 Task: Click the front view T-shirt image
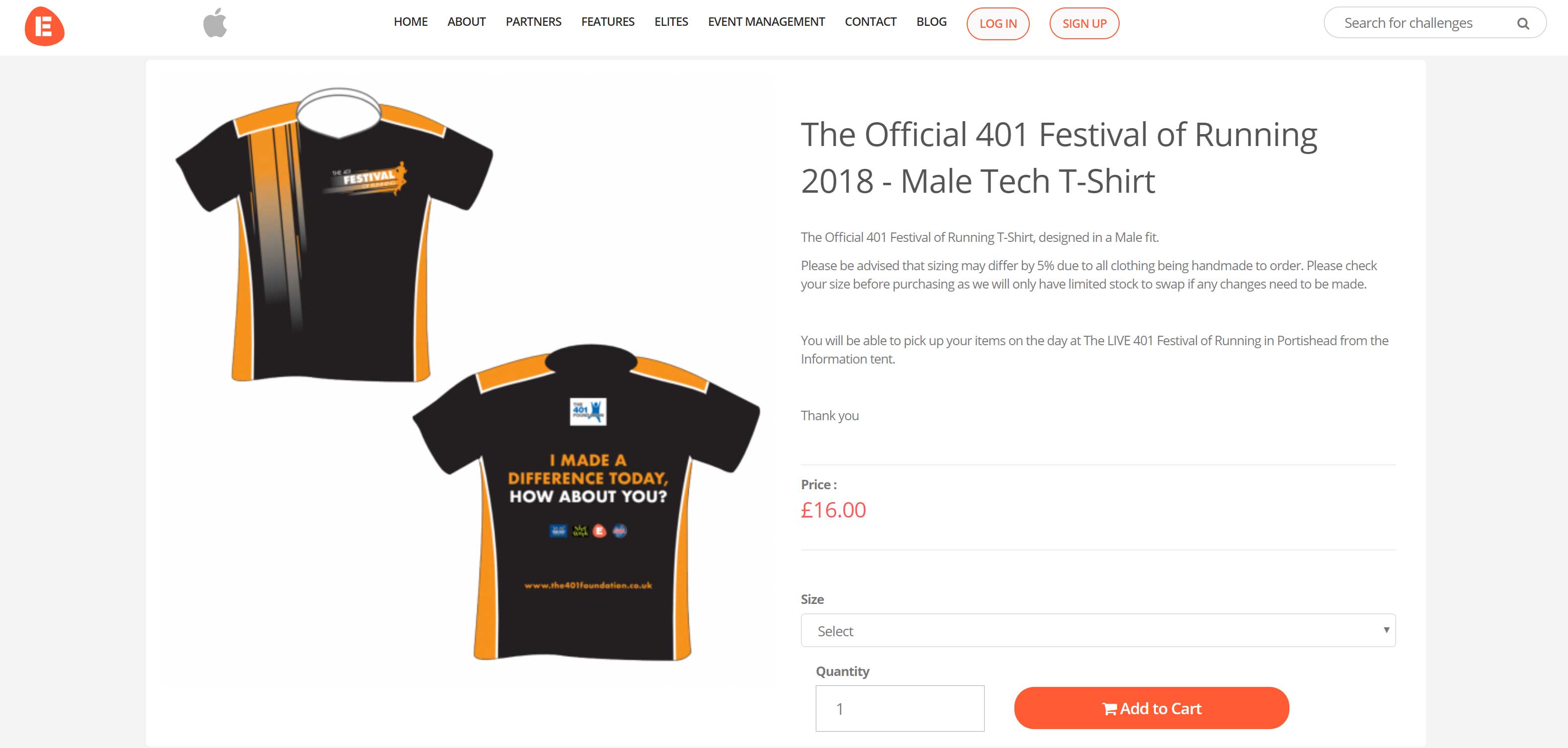(334, 237)
